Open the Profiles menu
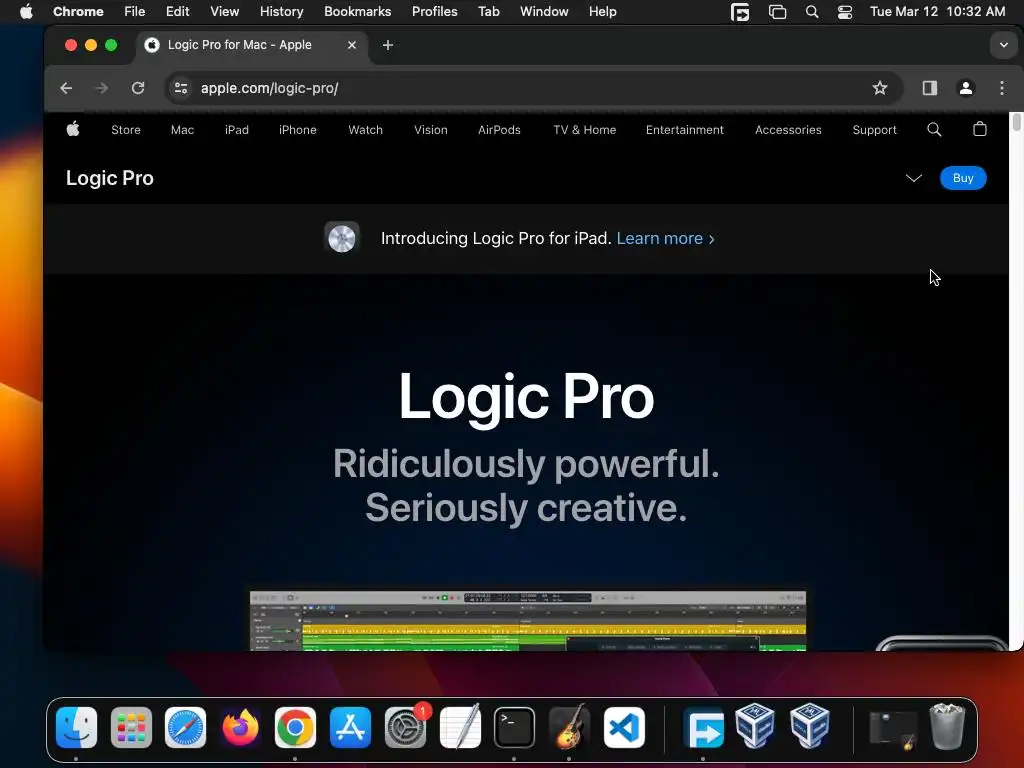This screenshot has width=1024, height=768. point(434,12)
